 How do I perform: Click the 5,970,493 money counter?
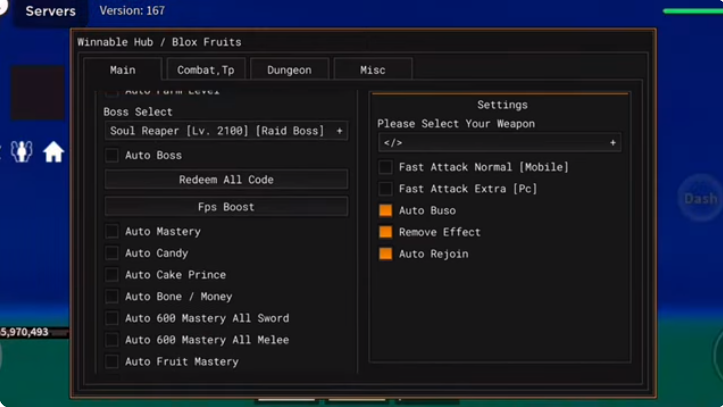point(25,332)
